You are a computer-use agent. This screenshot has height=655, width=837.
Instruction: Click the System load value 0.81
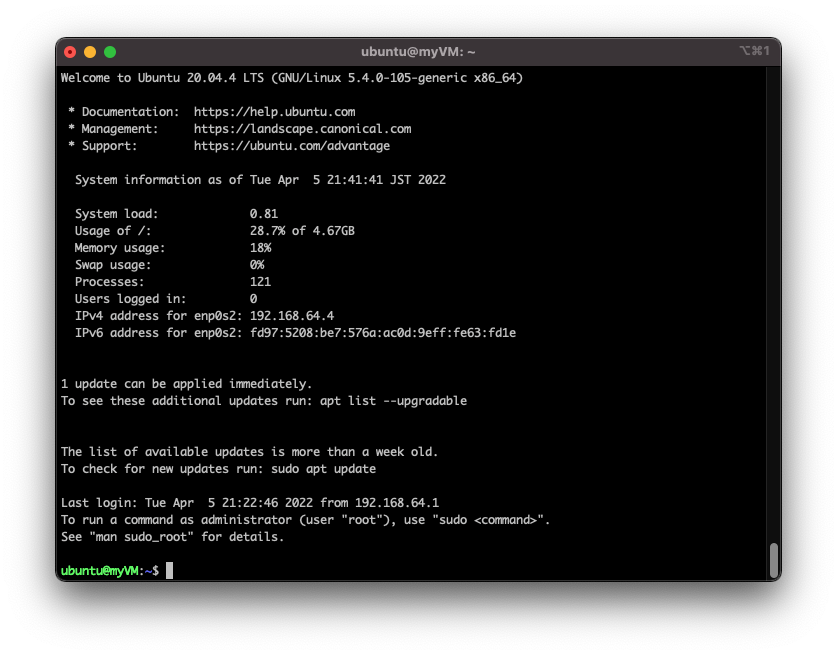point(264,214)
